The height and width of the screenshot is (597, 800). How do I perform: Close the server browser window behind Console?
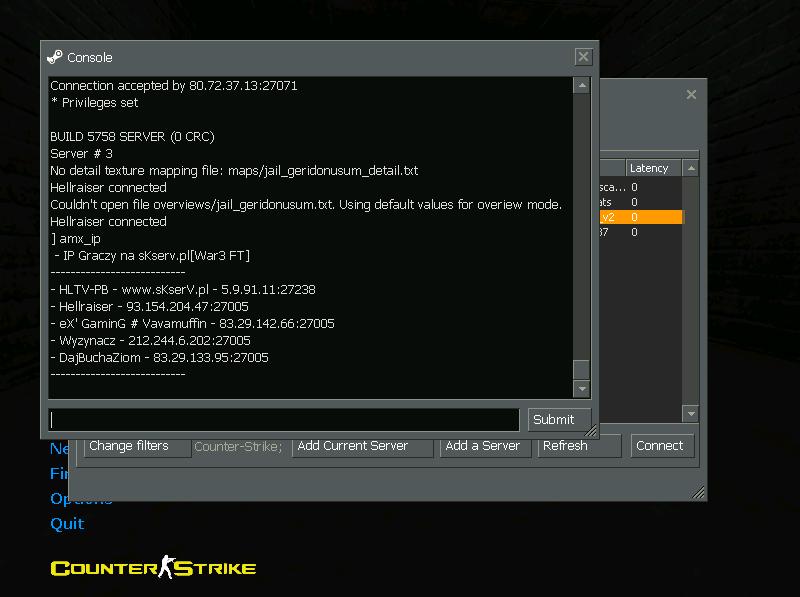(691, 94)
